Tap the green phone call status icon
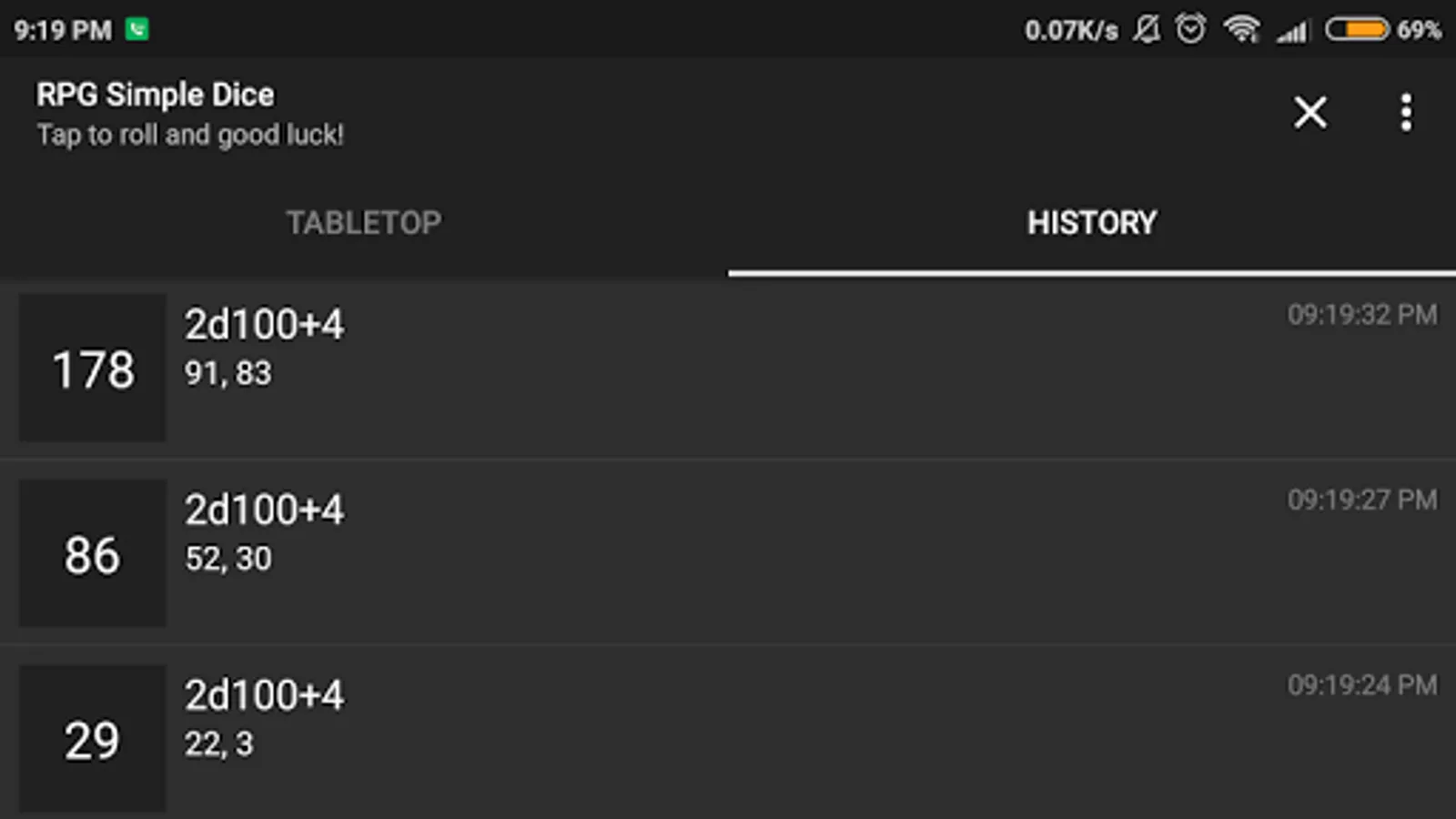Viewport: 1456px width, 819px height. [x=137, y=30]
